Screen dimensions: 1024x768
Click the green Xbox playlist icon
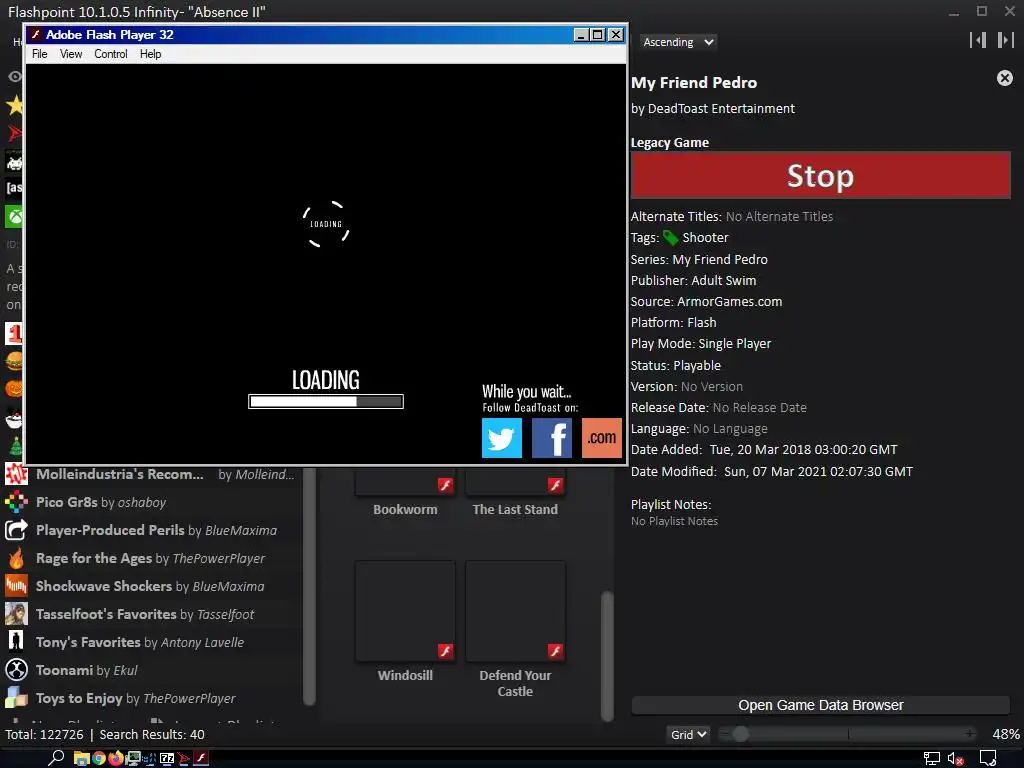[x=14, y=216]
